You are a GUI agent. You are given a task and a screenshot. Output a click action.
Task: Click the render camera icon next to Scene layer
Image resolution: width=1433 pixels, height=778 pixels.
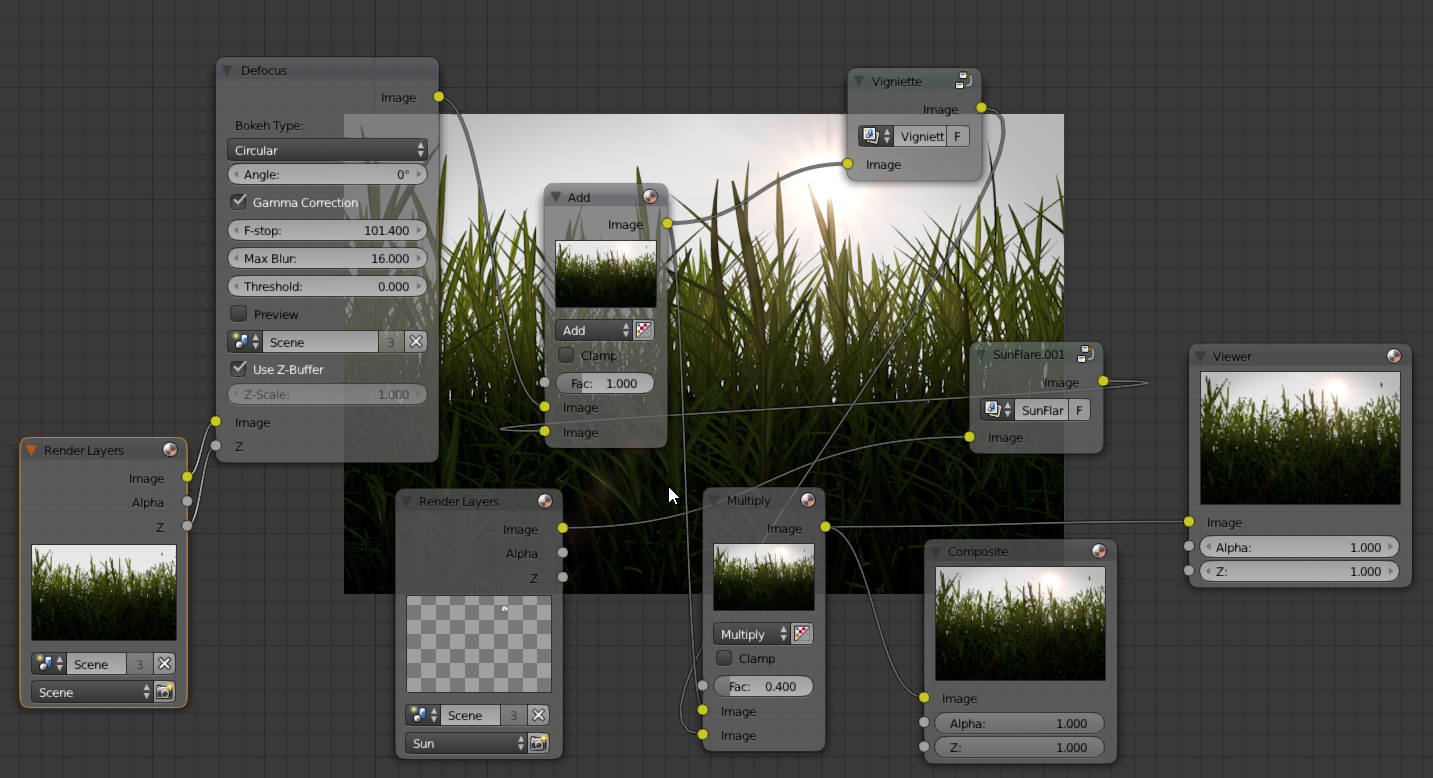click(x=165, y=692)
